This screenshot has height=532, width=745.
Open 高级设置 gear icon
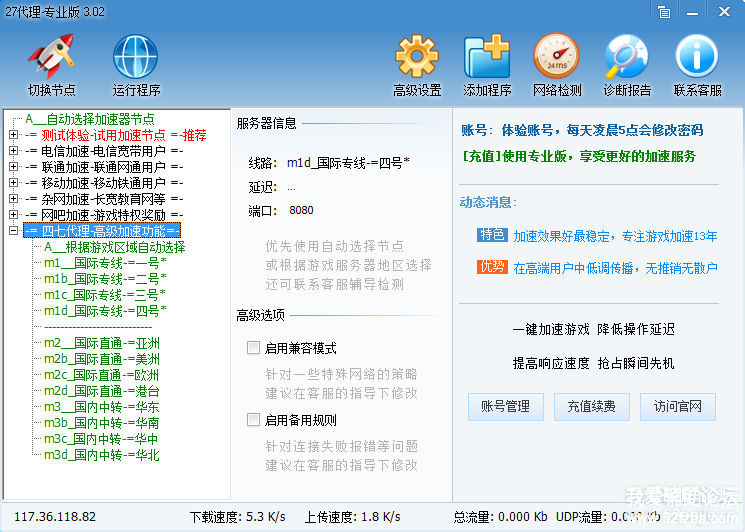417,56
